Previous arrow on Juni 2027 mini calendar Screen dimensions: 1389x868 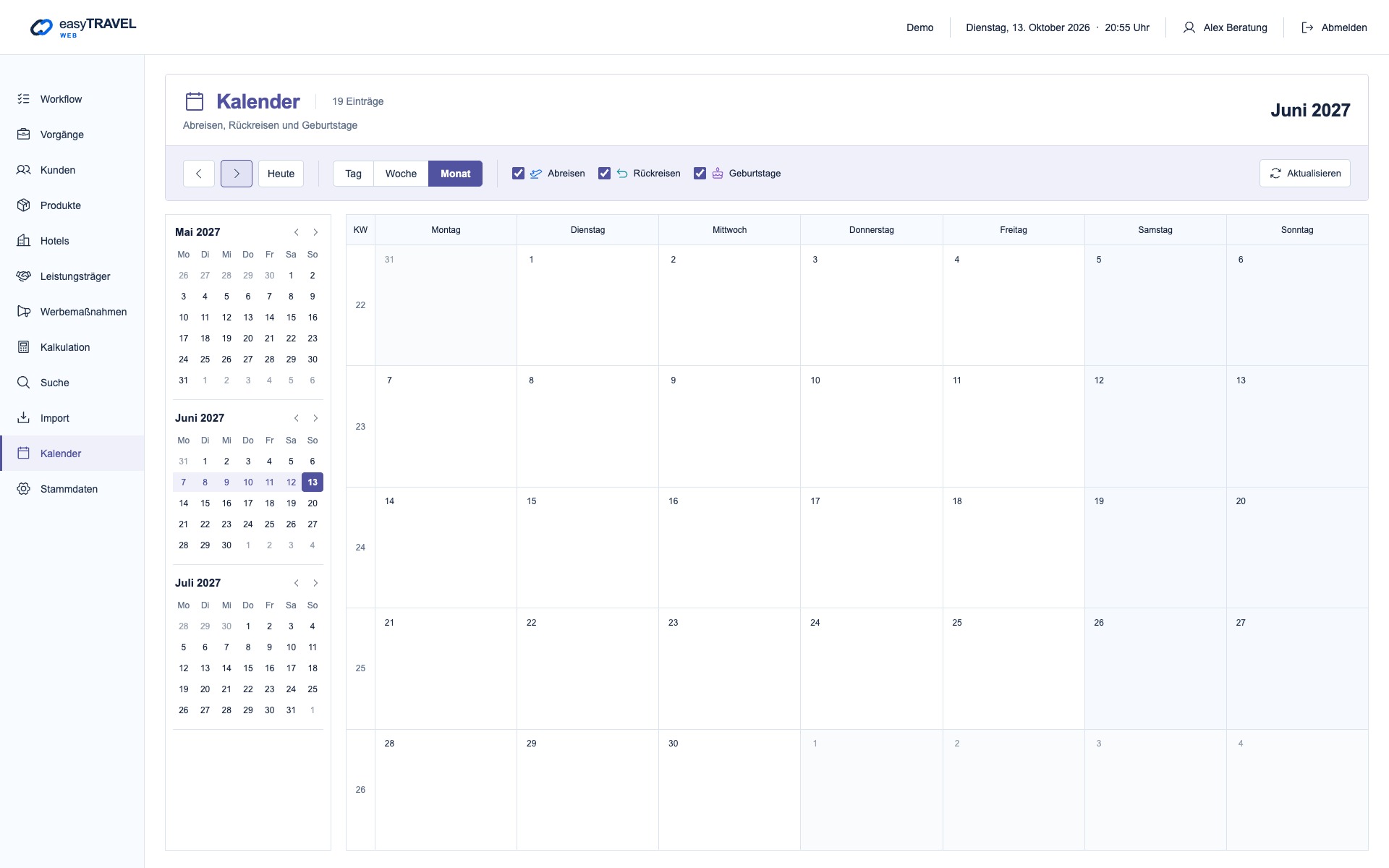[x=297, y=418]
